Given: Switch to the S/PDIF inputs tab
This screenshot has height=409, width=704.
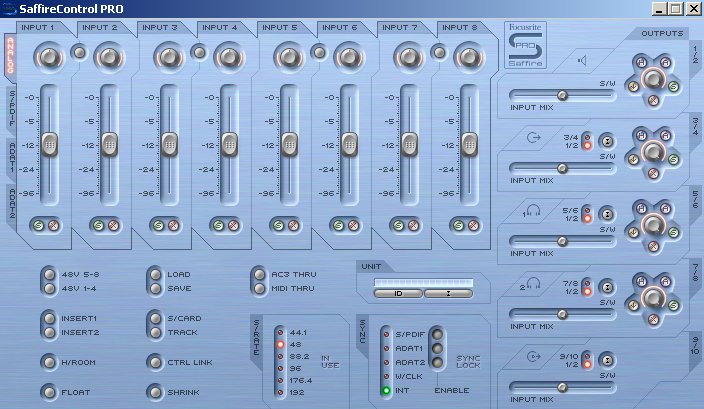Looking at the screenshot, I should click(12, 109).
